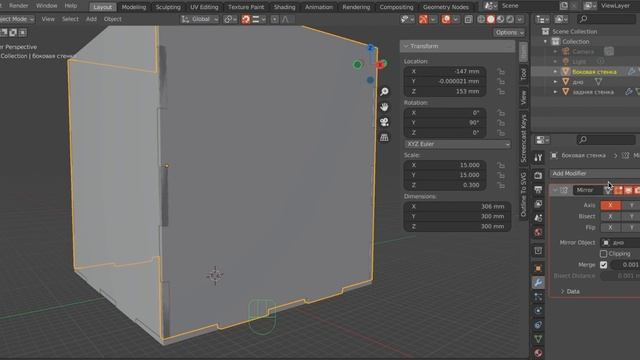640x360 pixels.
Task: Lock the Location X value
Action: click(501, 71)
